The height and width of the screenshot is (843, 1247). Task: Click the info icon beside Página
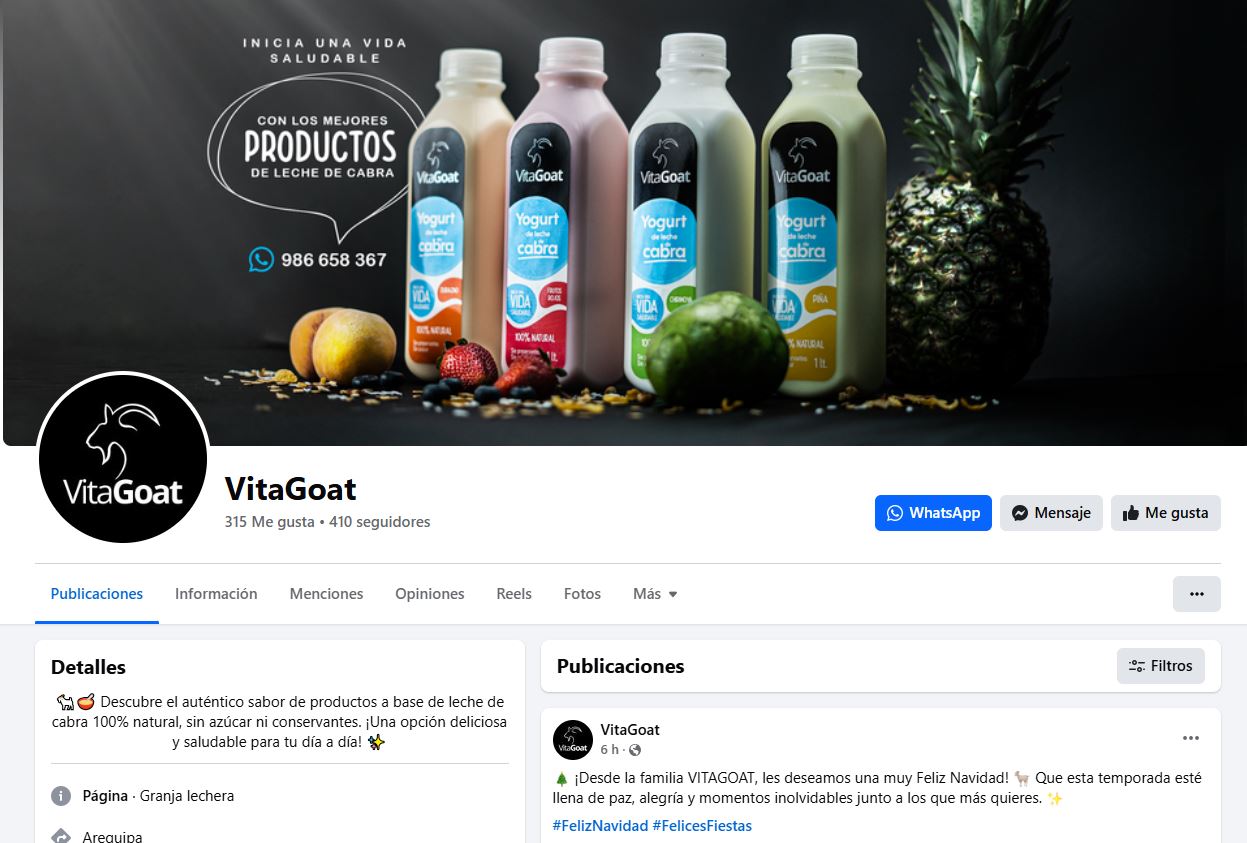[61, 796]
